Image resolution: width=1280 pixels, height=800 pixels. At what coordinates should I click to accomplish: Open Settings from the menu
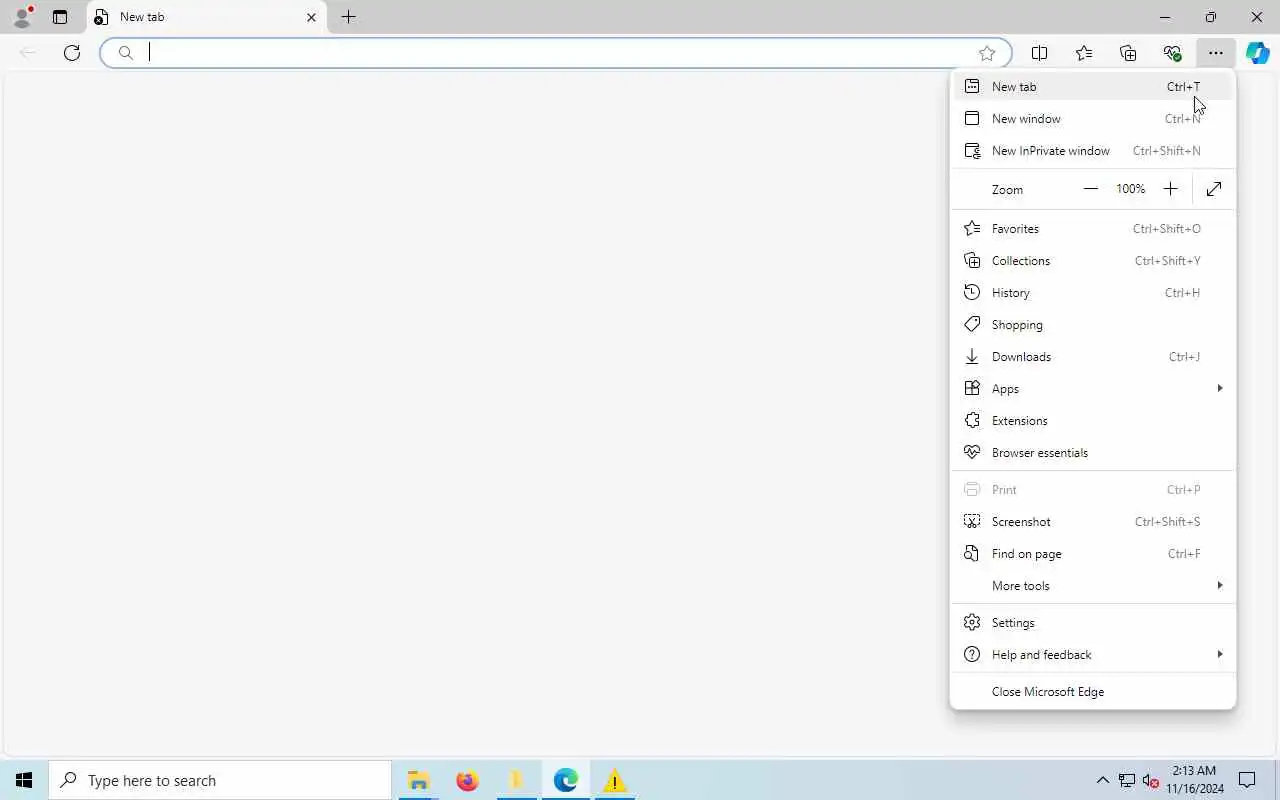pos(1093,623)
